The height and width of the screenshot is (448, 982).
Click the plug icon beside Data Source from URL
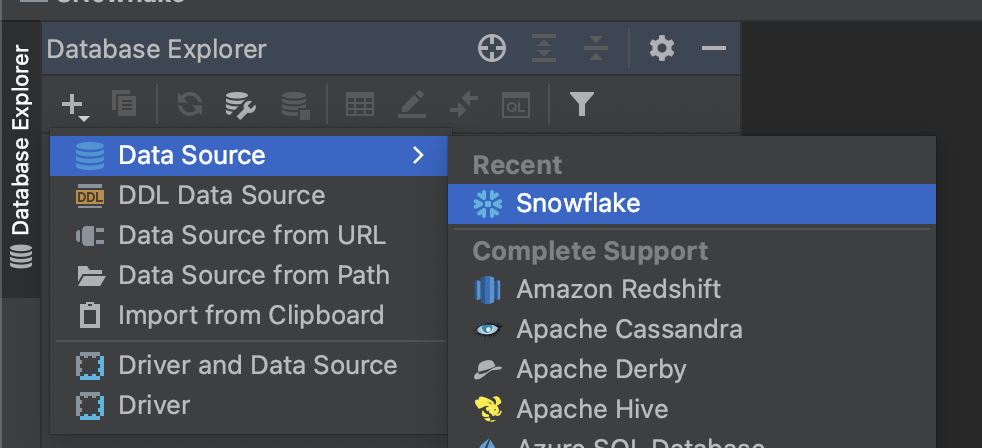coord(90,236)
